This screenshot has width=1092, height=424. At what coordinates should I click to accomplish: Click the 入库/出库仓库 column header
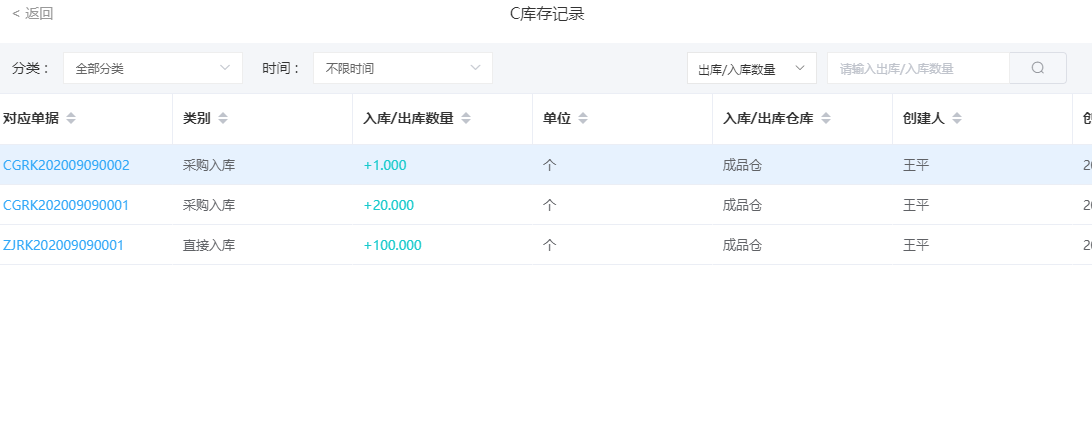768,119
